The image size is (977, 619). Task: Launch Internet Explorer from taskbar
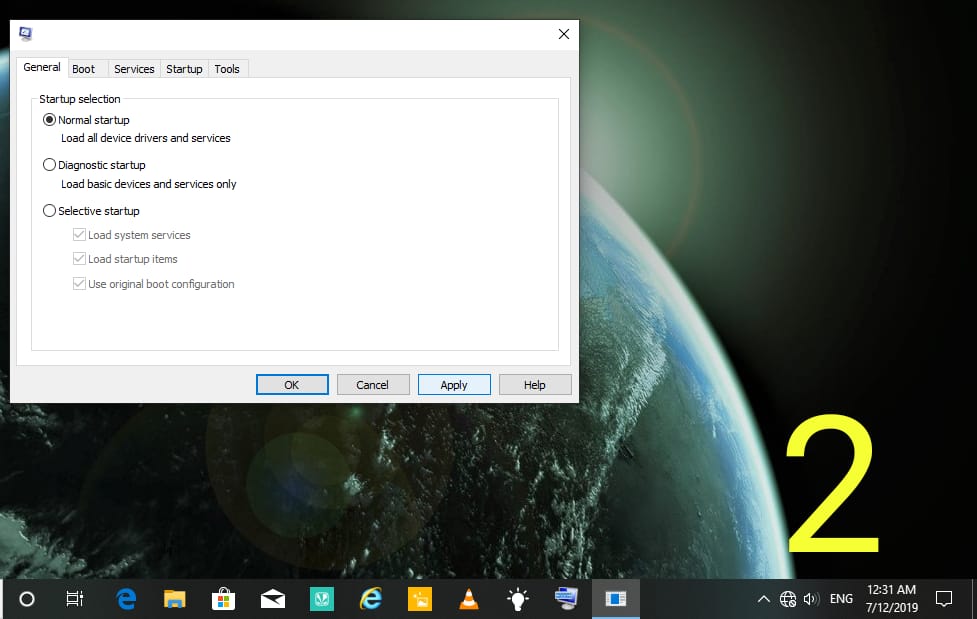371,599
